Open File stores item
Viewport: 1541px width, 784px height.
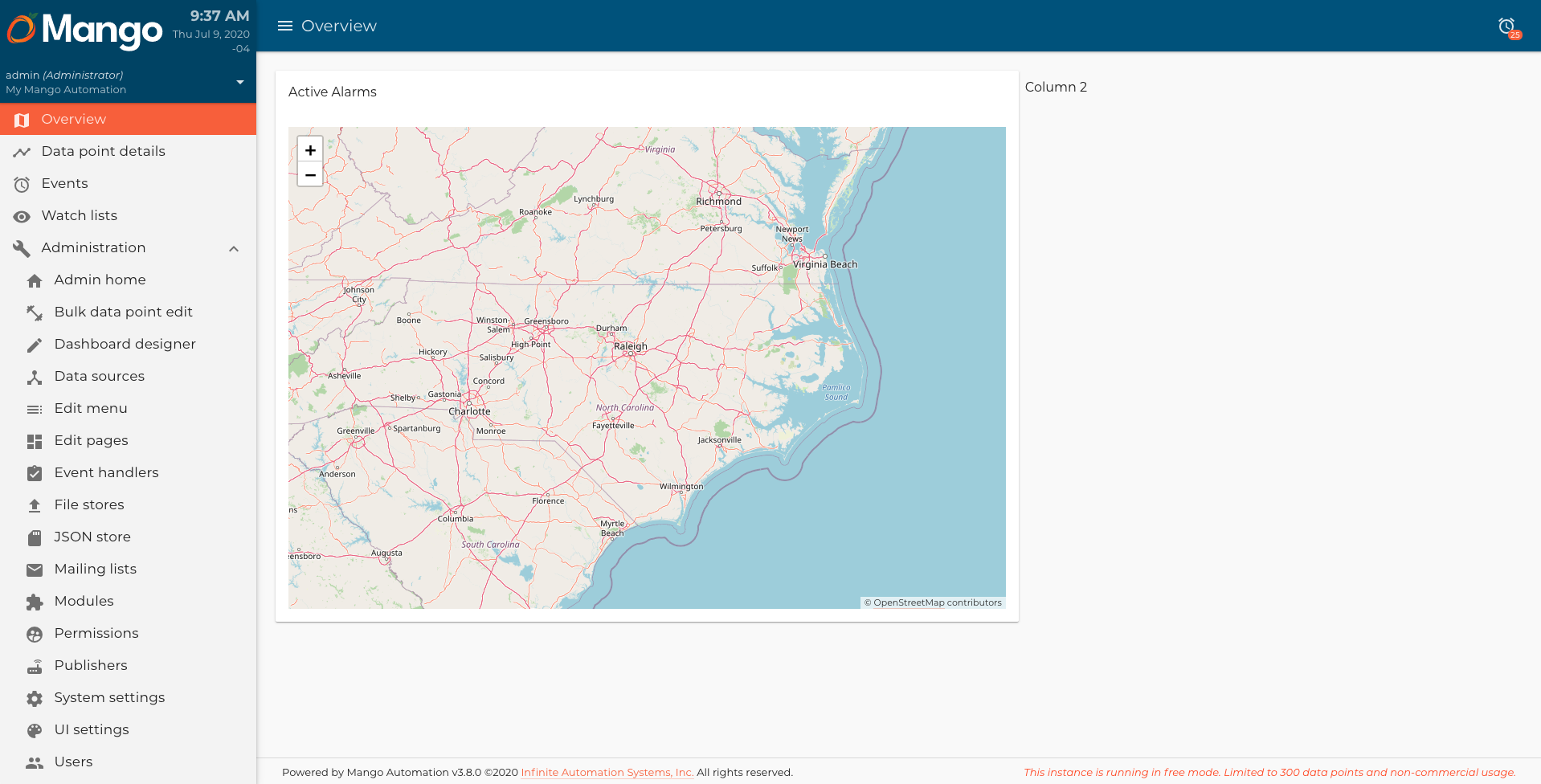point(128,504)
